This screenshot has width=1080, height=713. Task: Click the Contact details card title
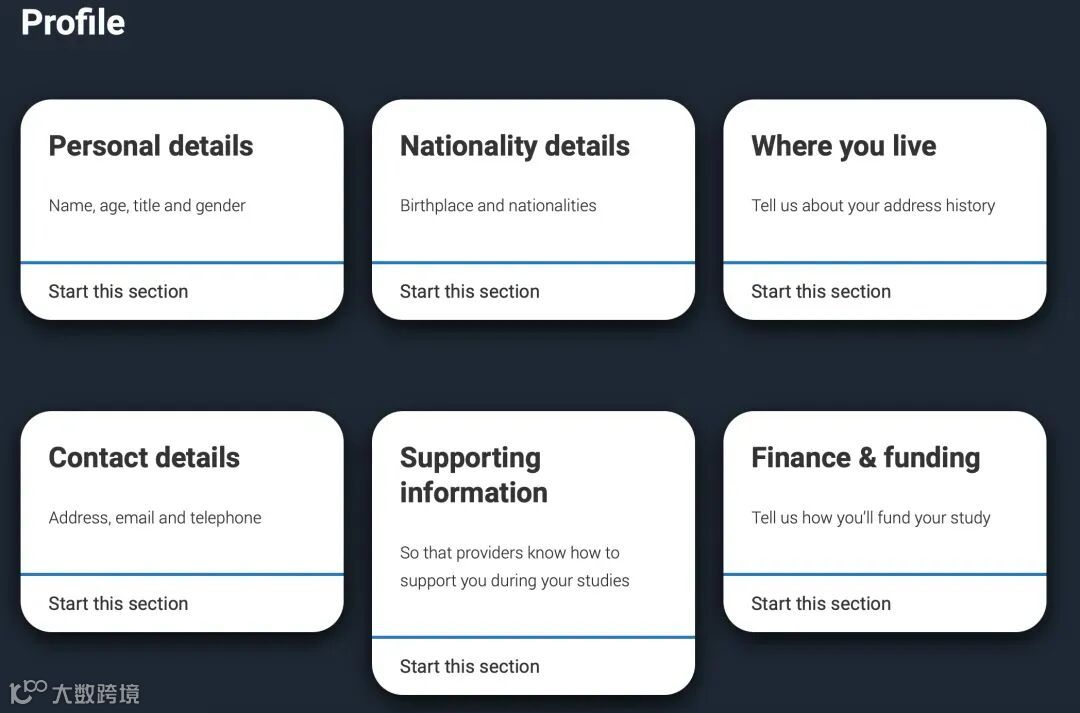tap(144, 458)
